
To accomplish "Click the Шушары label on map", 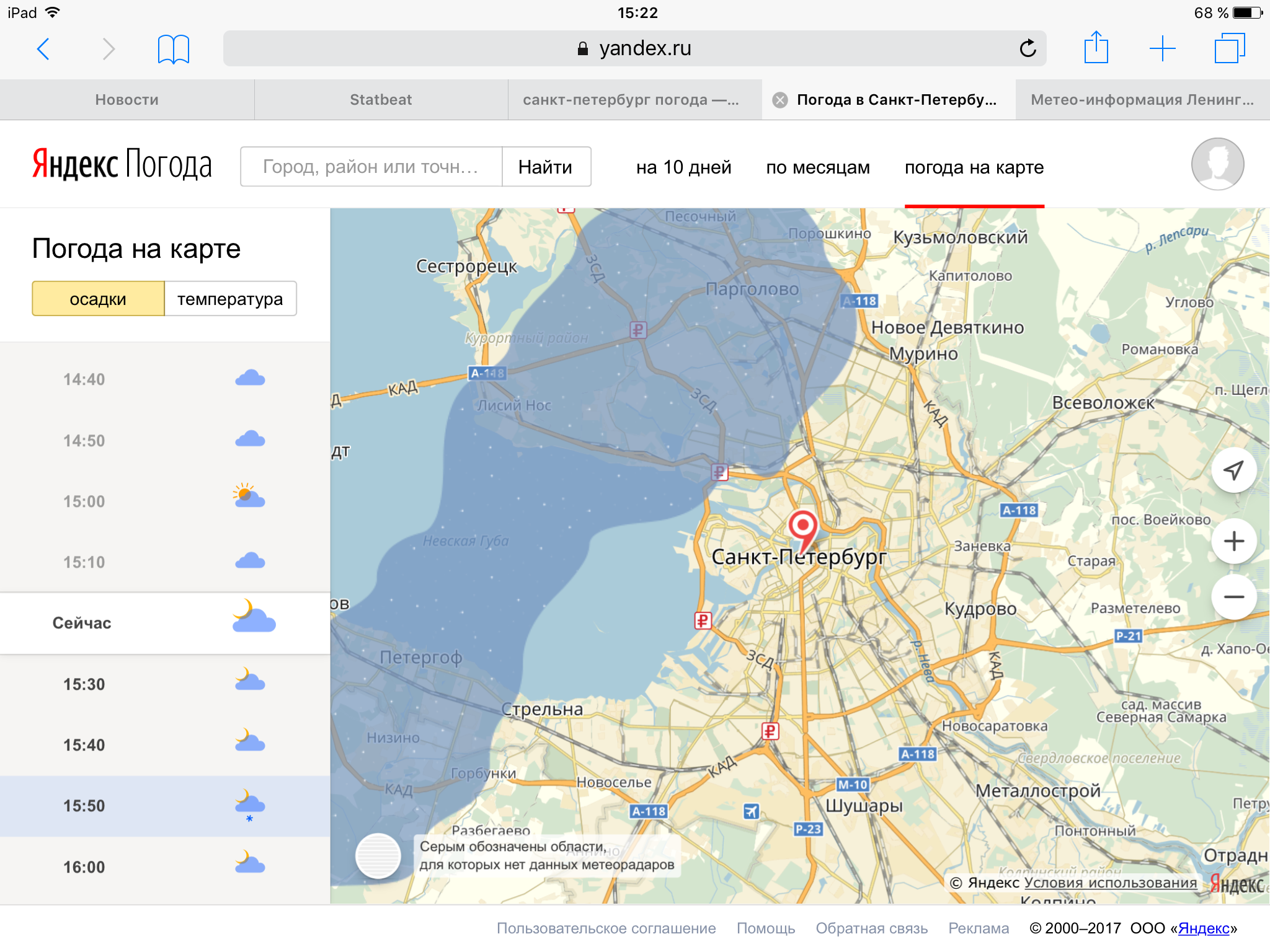I will click(x=864, y=806).
